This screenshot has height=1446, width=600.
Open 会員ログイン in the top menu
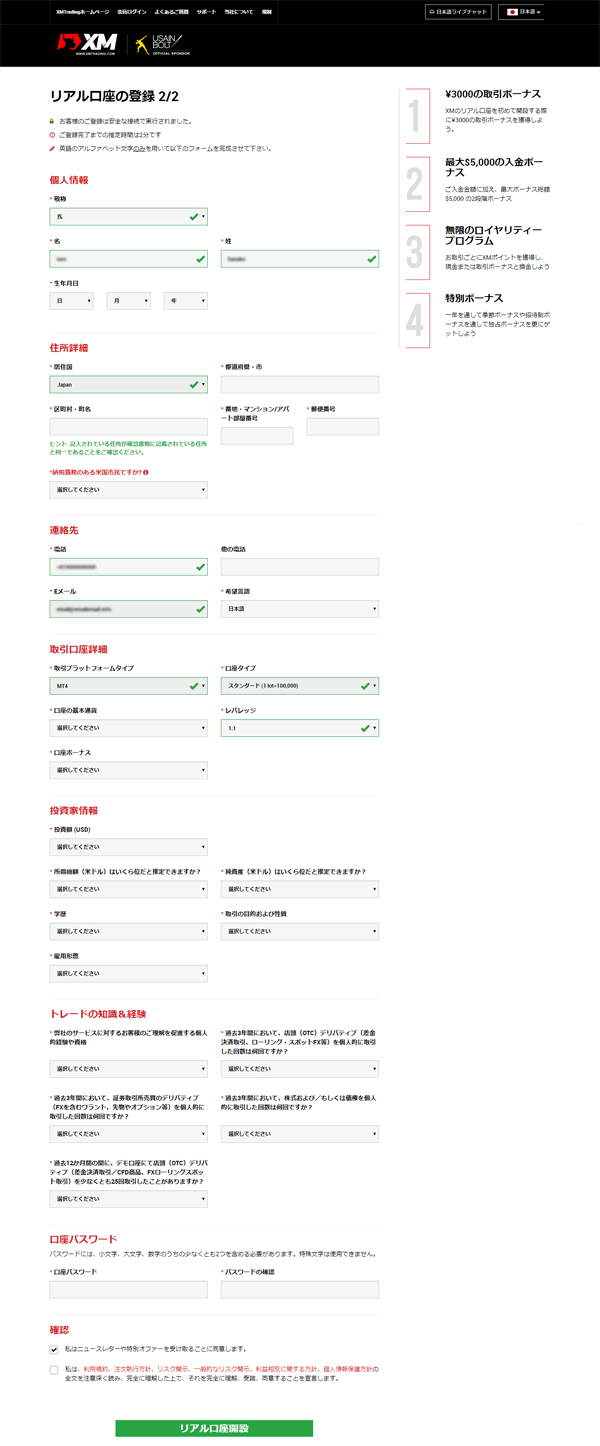[132, 12]
